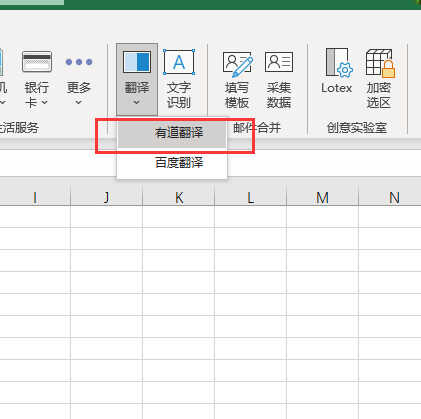
Task: Click the 填写模板 fill template icon
Action: [237, 64]
